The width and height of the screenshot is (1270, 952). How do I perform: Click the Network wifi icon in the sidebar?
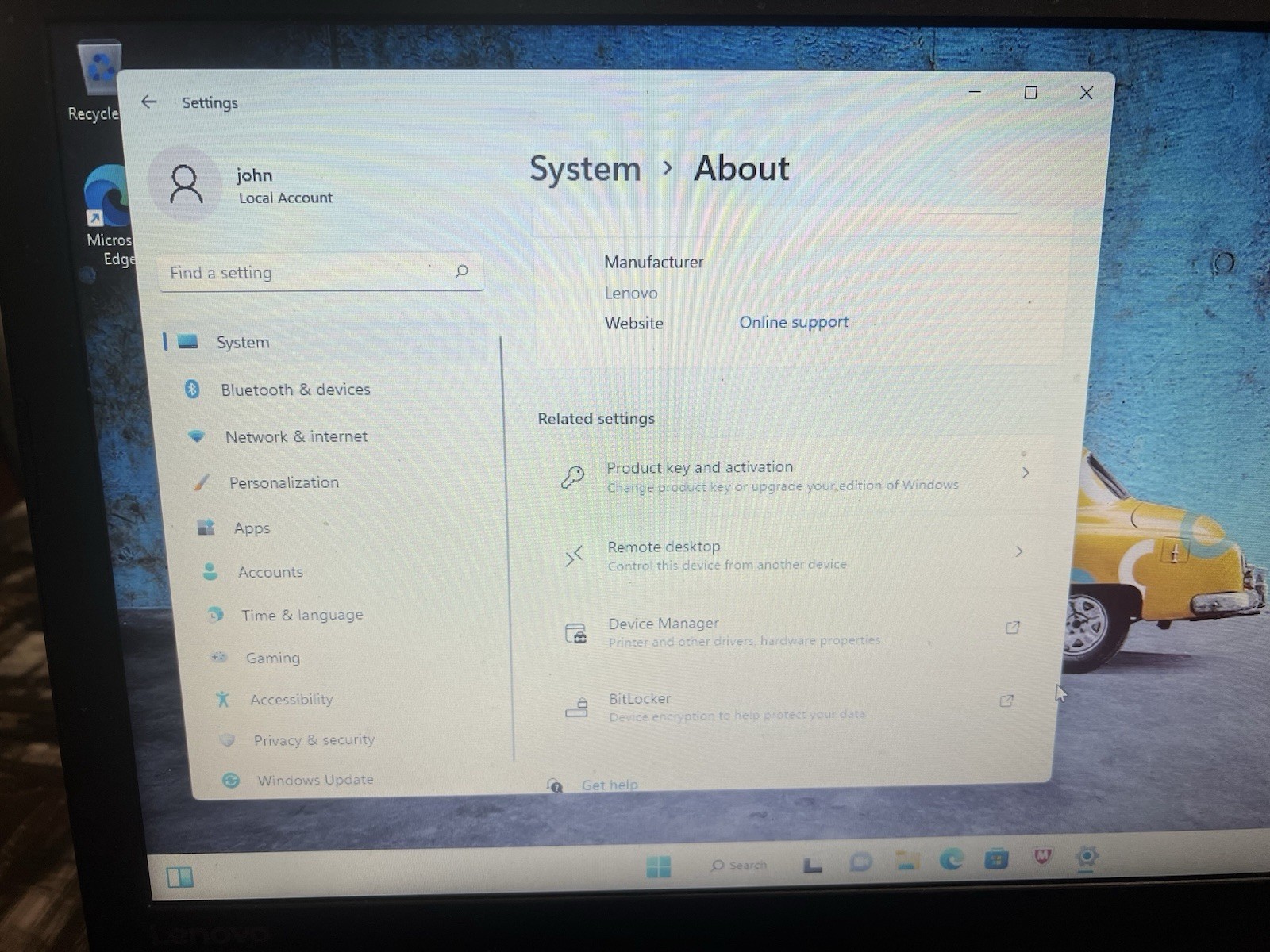point(196,436)
